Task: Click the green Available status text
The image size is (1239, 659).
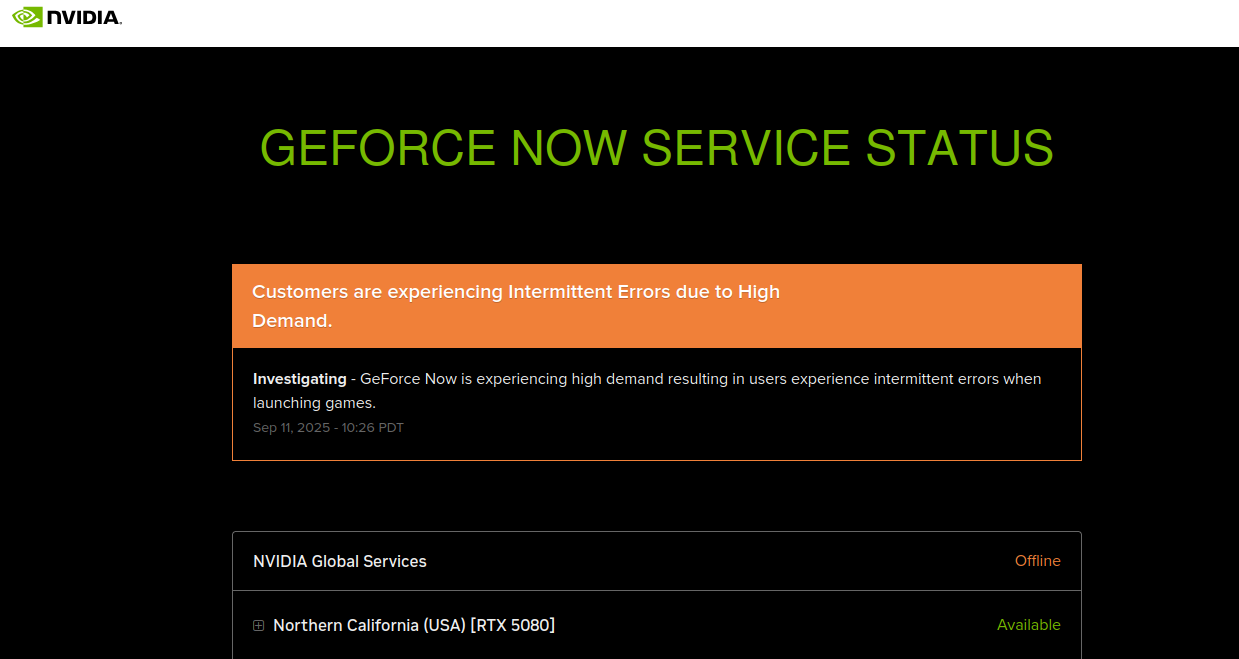Action: click(x=1028, y=625)
